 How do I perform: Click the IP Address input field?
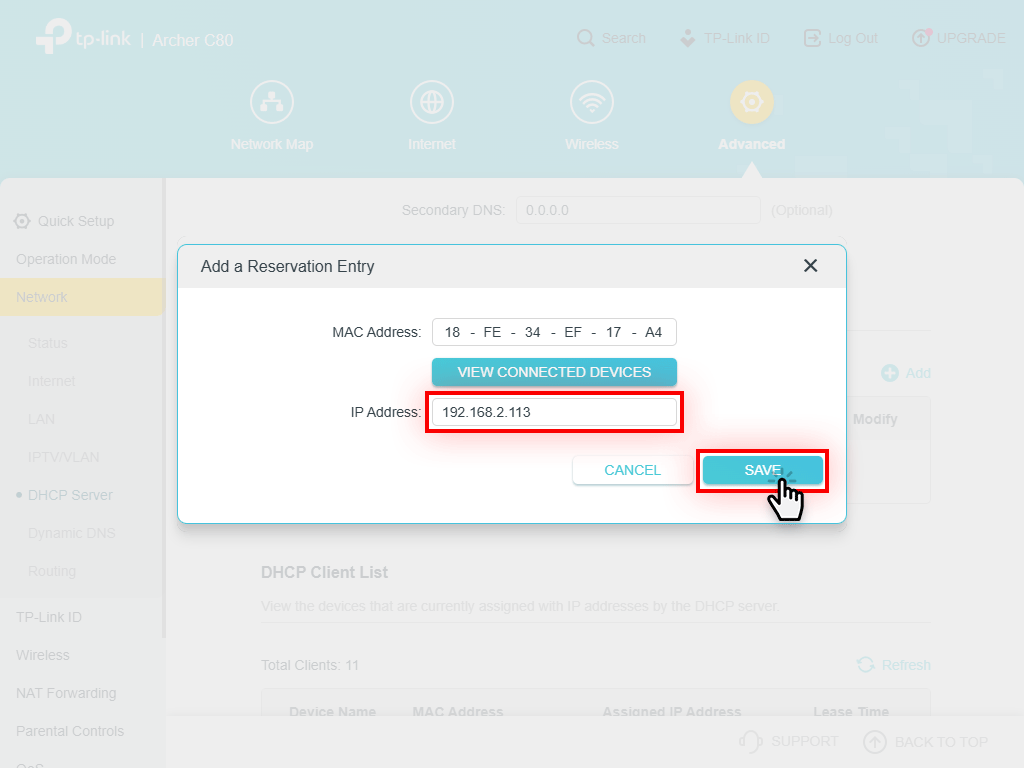(554, 413)
